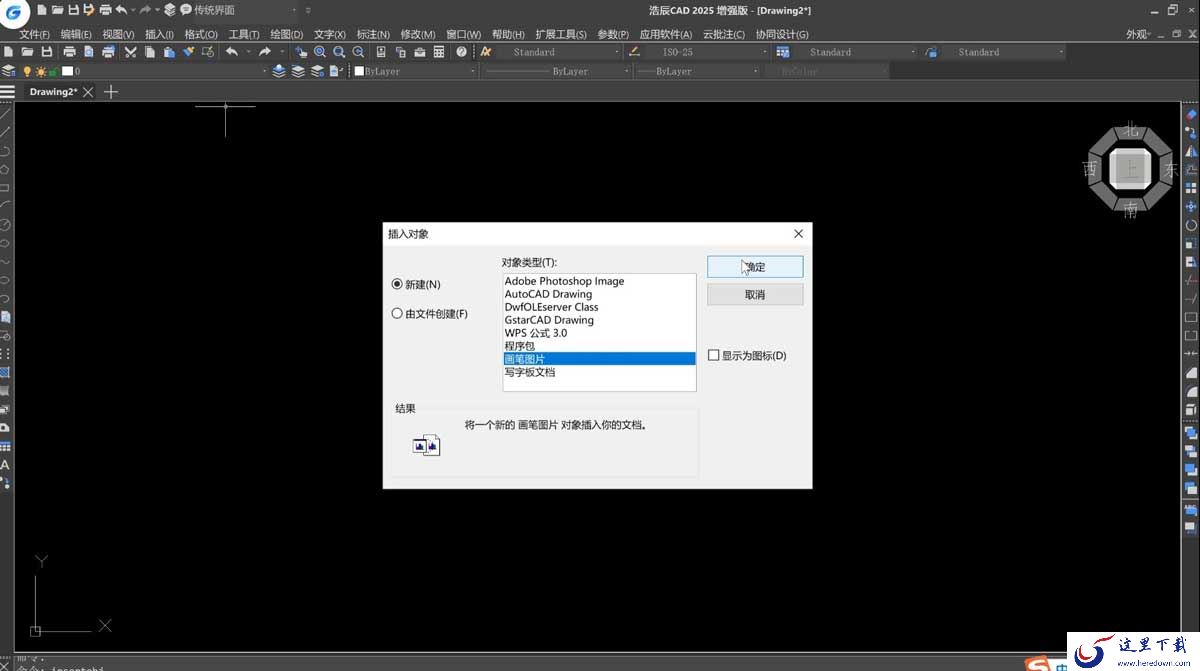The height and width of the screenshot is (671, 1200).
Task: Open the table style Standard dropdown
Action: [x=853, y=52]
